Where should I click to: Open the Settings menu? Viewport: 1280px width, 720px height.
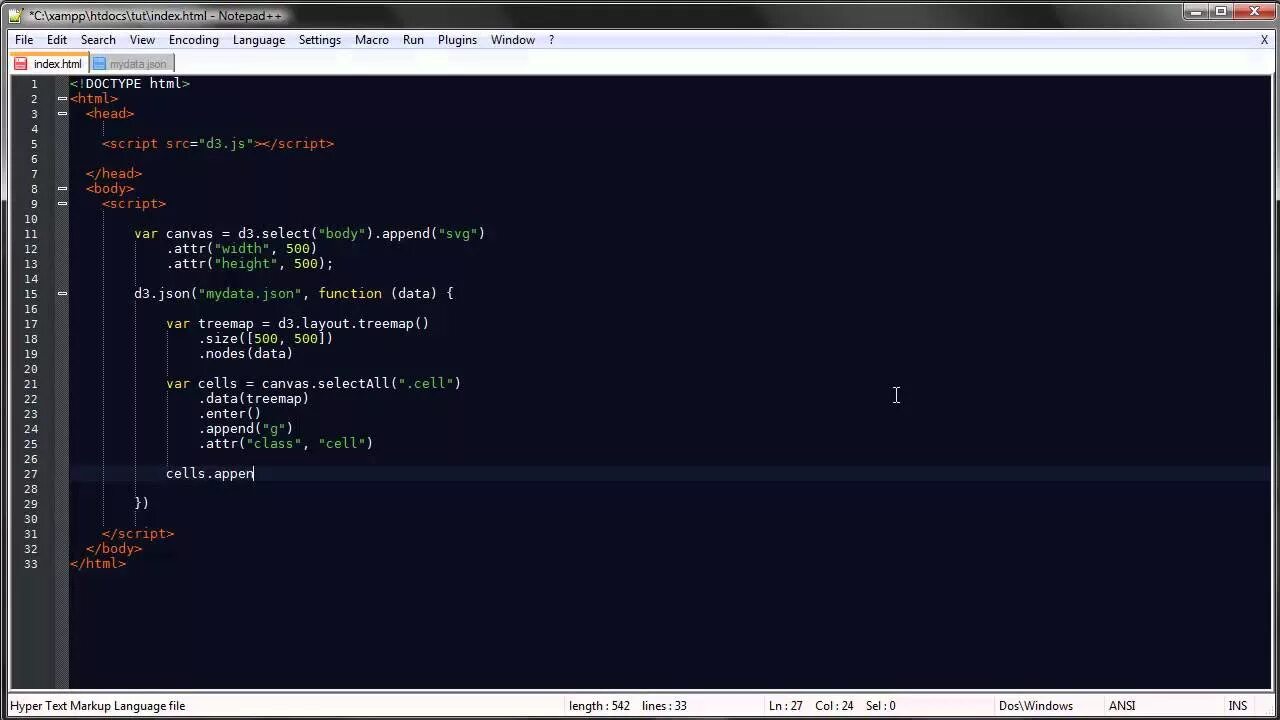320,40
